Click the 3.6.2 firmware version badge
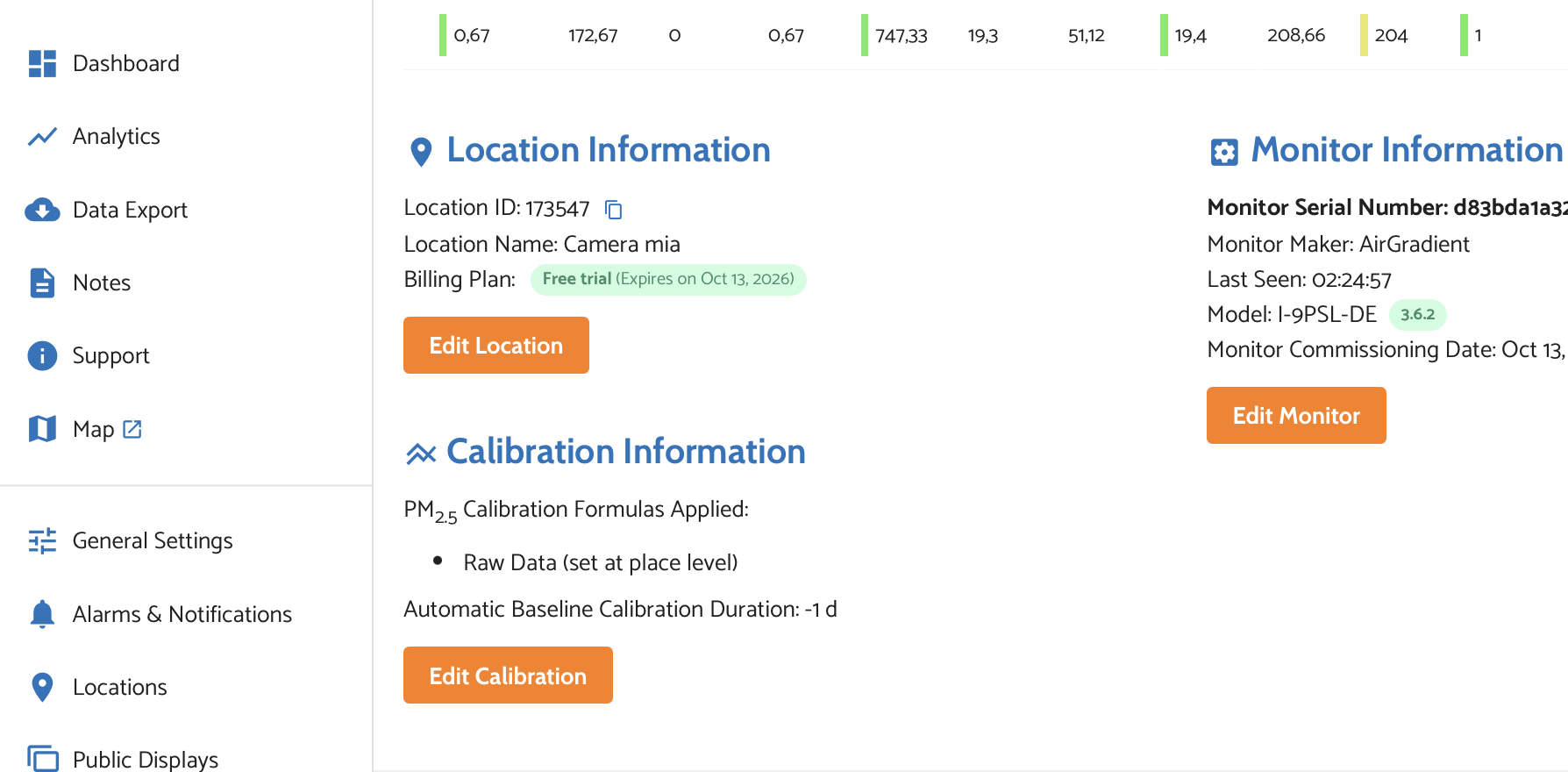The height and width of the screenshot is (772, 1568). [1417, 314]
